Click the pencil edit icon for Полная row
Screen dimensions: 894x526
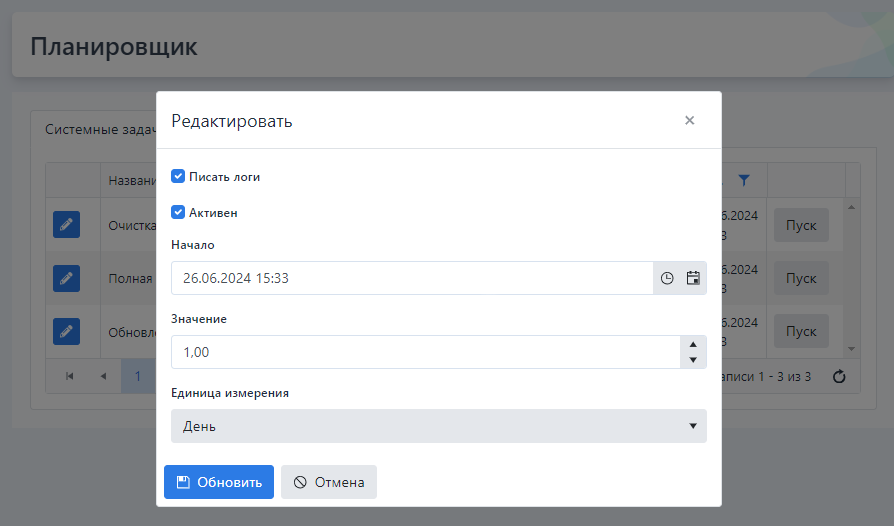click(66, 278)
